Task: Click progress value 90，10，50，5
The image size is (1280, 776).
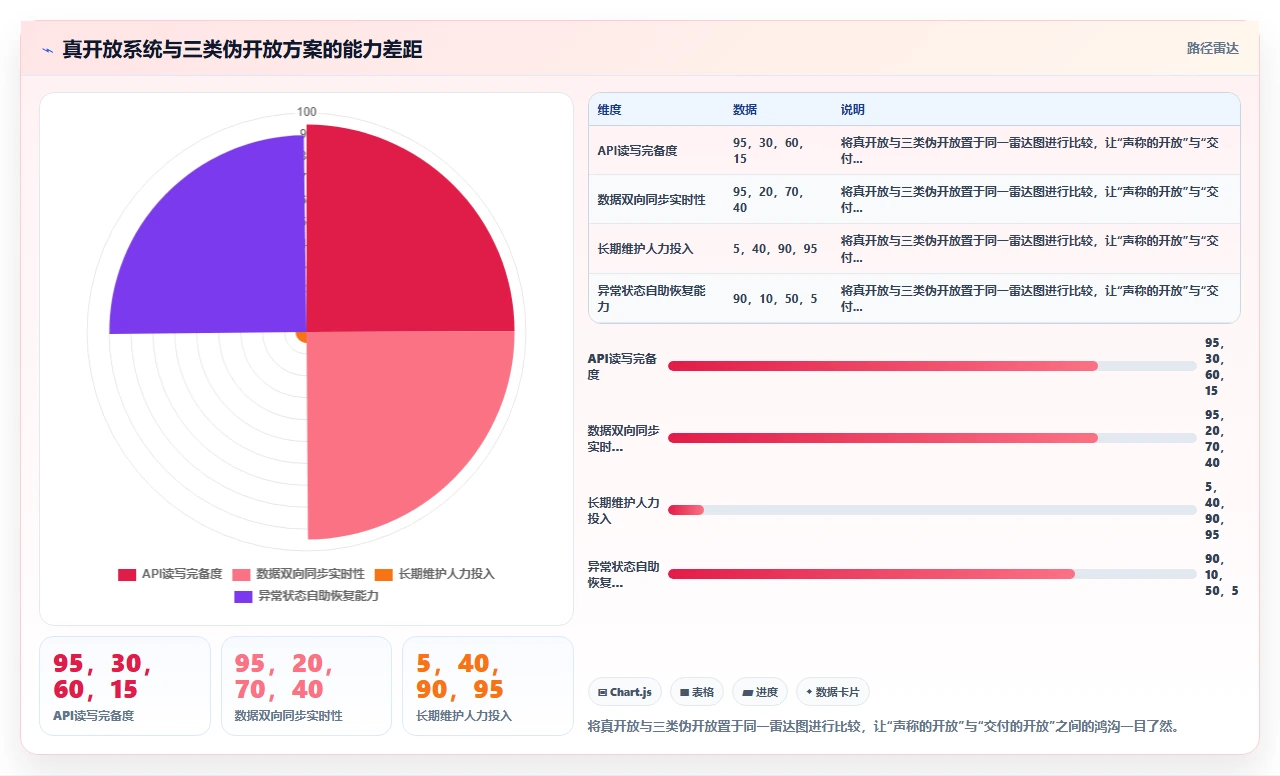Action: (1222, 574)
